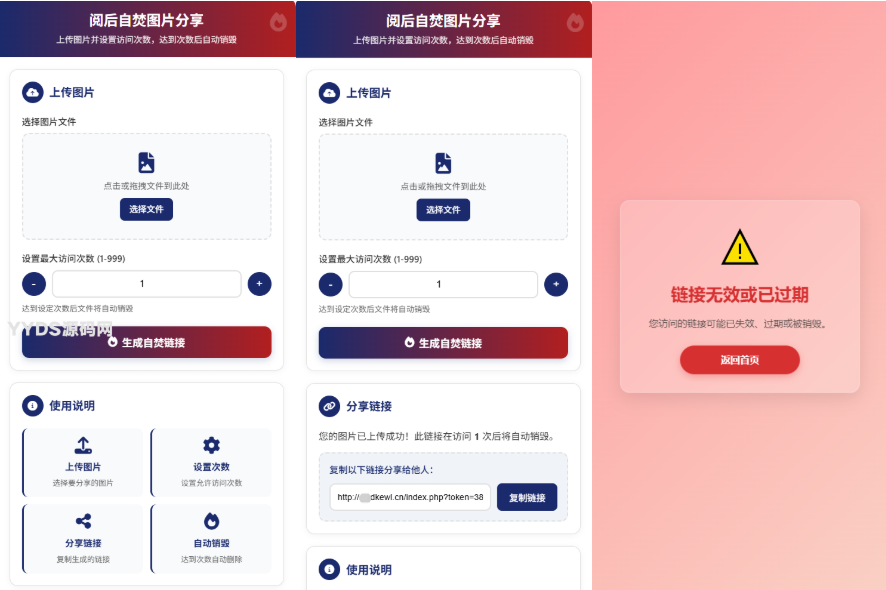Click the image file icon in left dropzone
Viewport: 886px width, 590px height.
(146, 162)
